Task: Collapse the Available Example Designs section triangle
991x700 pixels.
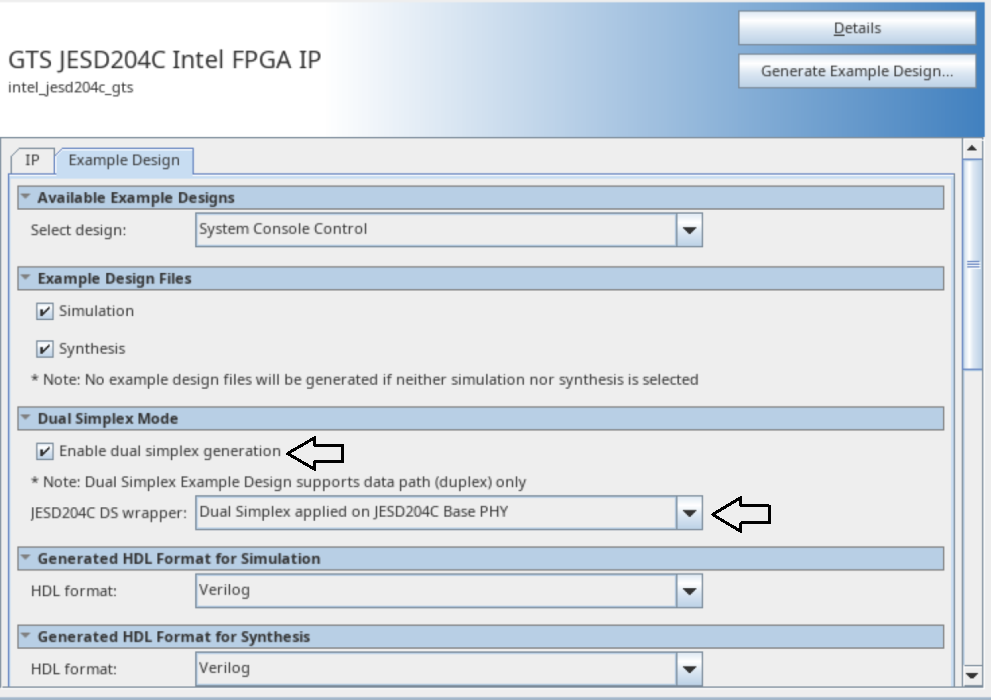Action: 26,198
